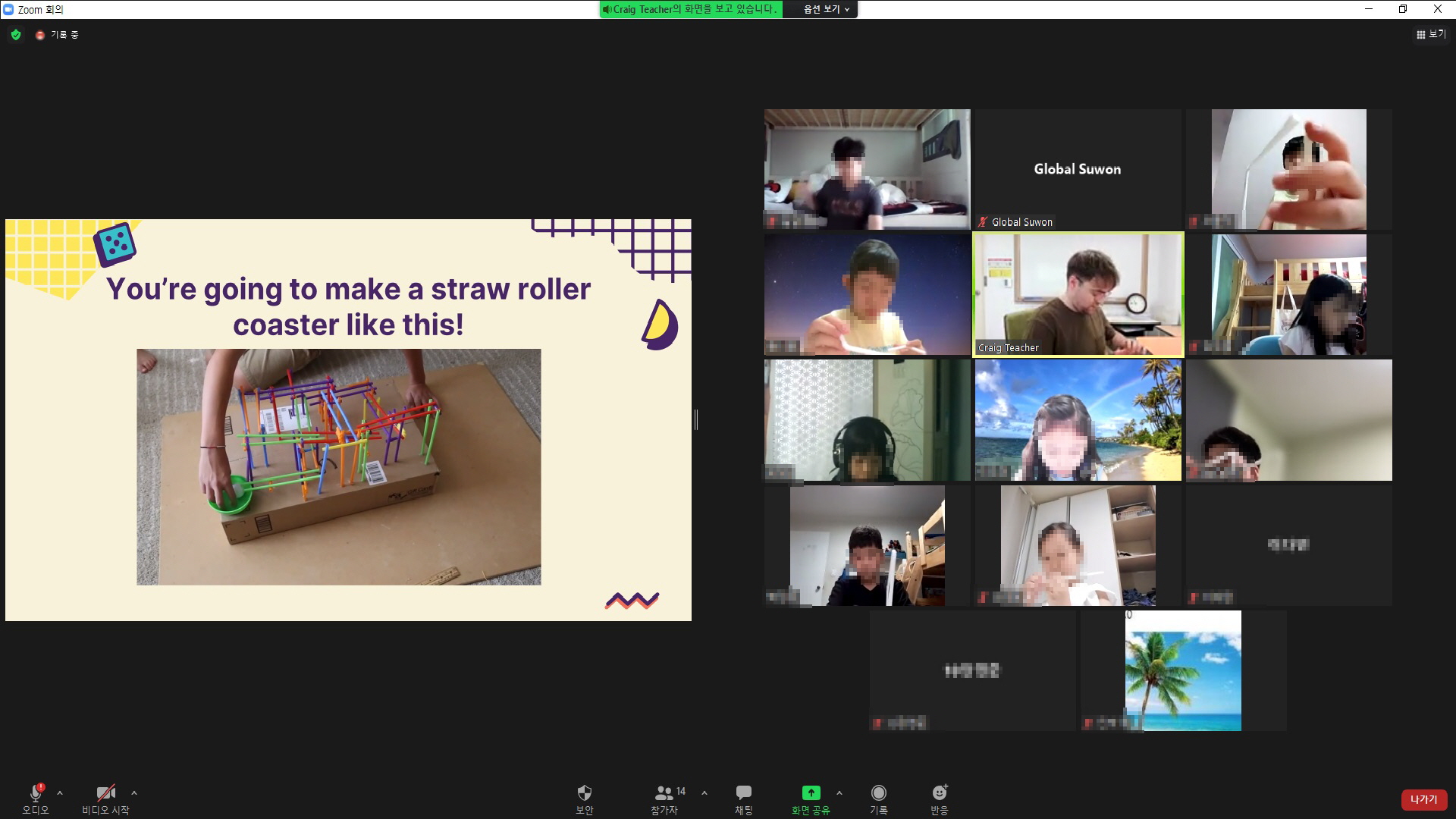
Task: Click the divider handle between slide and gallery
Action: point(695,419)
